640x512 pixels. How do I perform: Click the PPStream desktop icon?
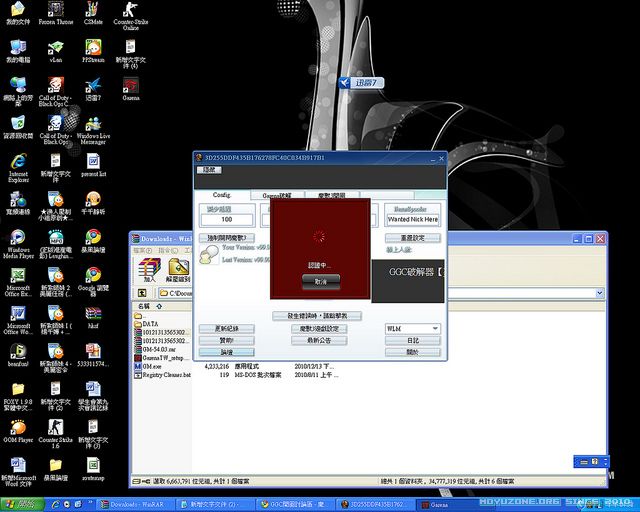tap(92, 49)
